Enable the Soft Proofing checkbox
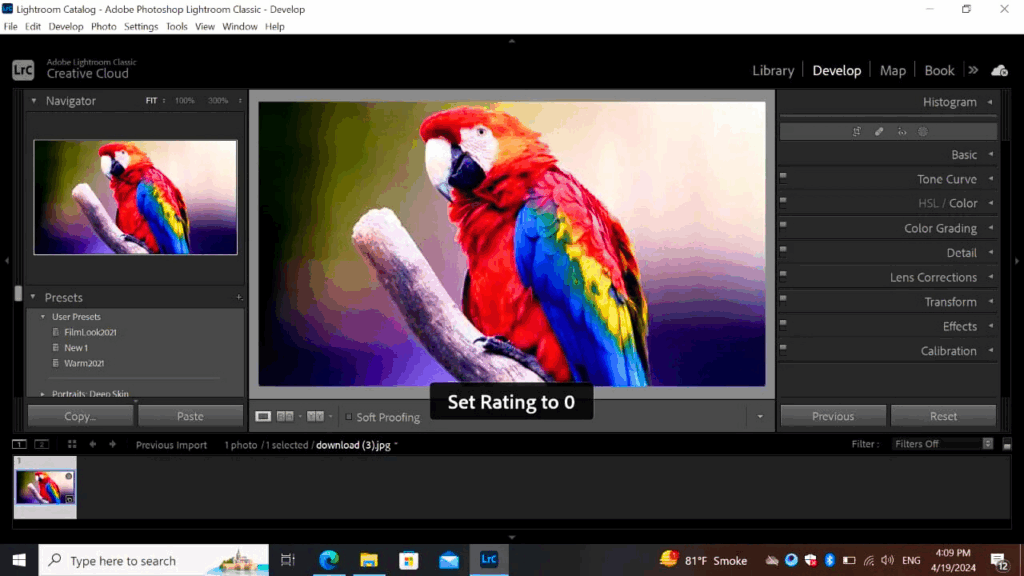This screenshot has height=576, width=1024. 348,417
